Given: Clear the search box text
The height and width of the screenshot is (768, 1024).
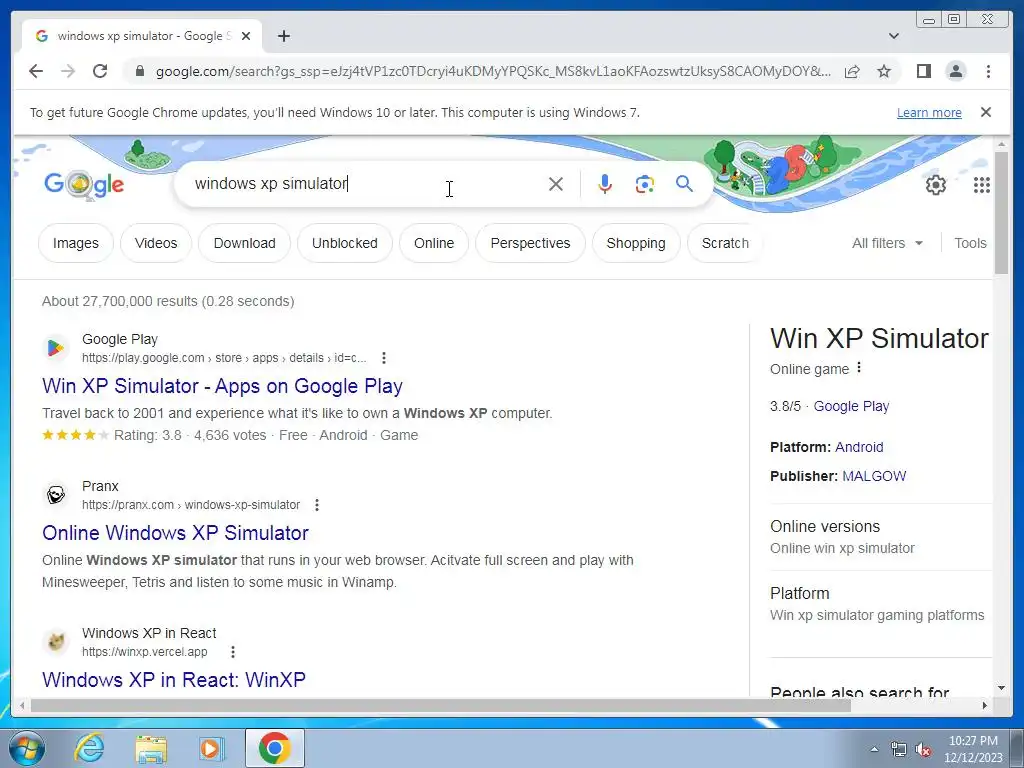Looking at the screenshot, I should click(555, 184).
